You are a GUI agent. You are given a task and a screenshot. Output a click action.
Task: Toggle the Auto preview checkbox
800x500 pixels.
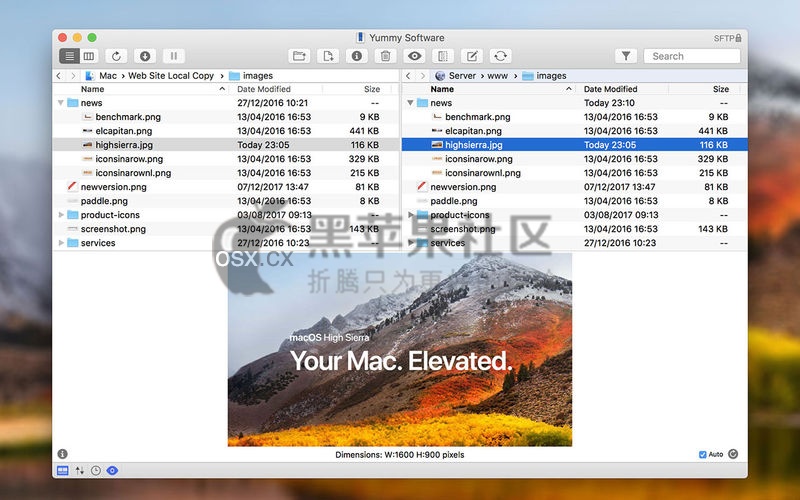pyautogui.click(x=703, y=455)
